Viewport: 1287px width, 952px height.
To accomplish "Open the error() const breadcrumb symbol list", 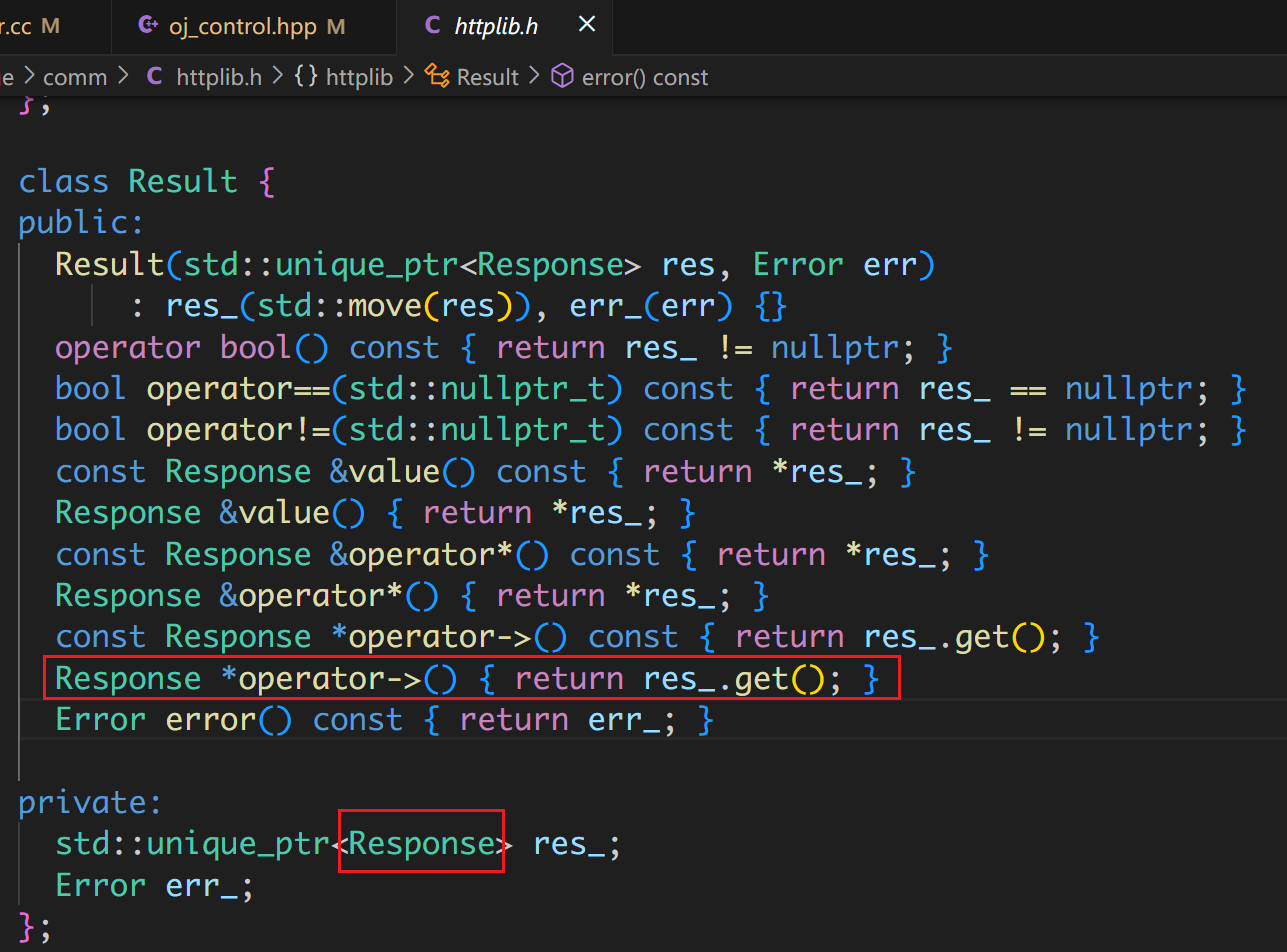I will (645, 77).
